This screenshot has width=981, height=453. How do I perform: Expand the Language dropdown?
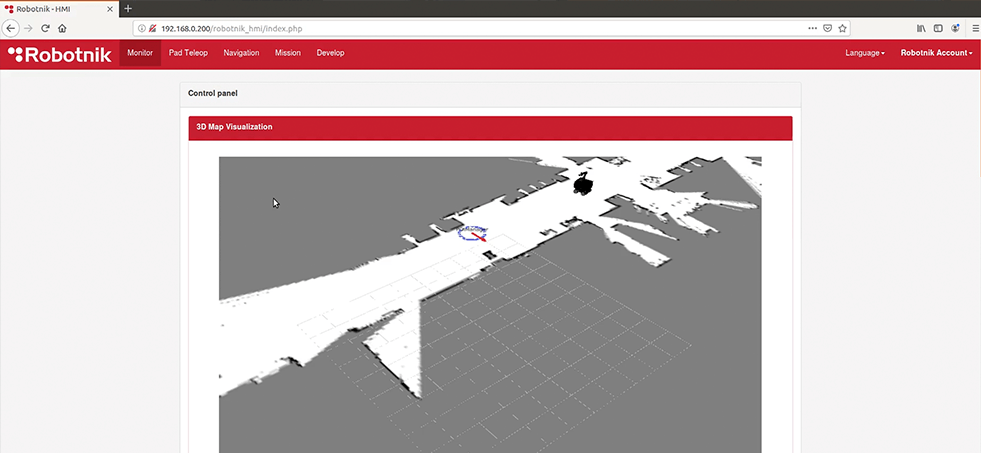865,53
